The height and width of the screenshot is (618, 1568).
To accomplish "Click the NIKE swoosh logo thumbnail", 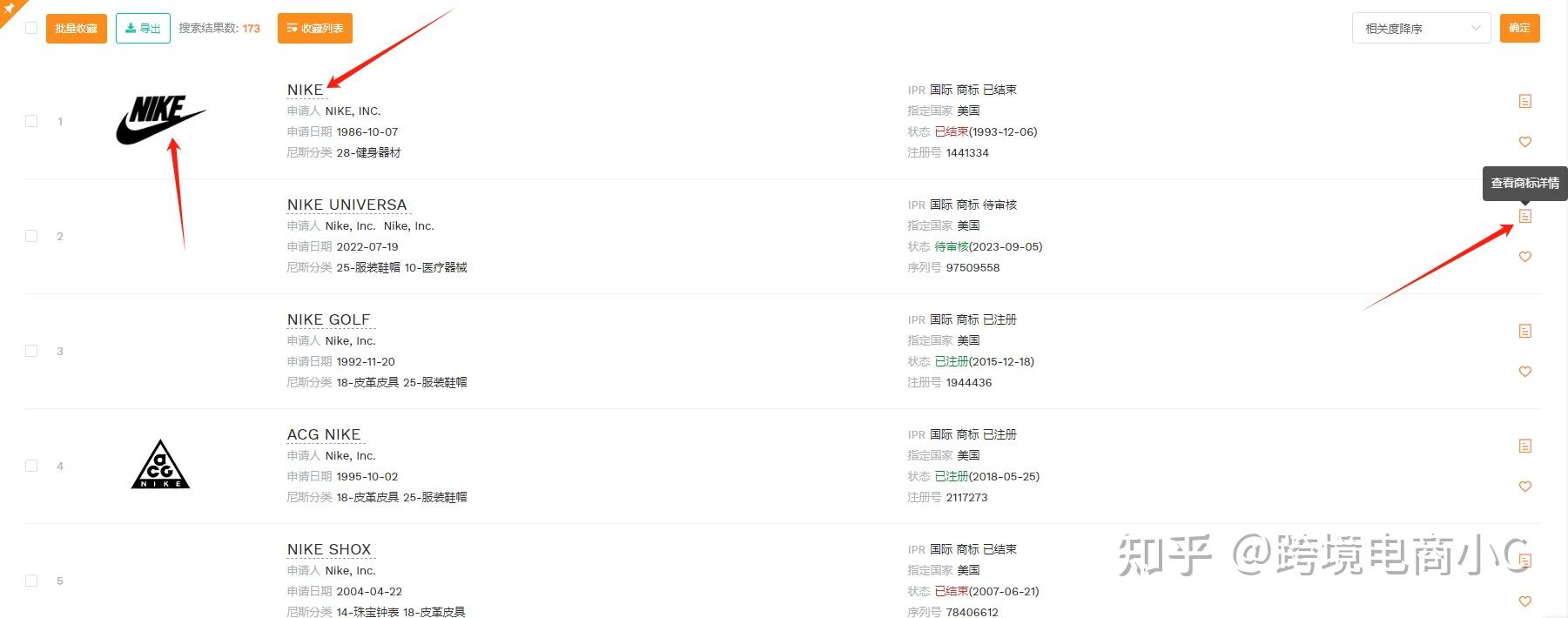I will 161,120.
